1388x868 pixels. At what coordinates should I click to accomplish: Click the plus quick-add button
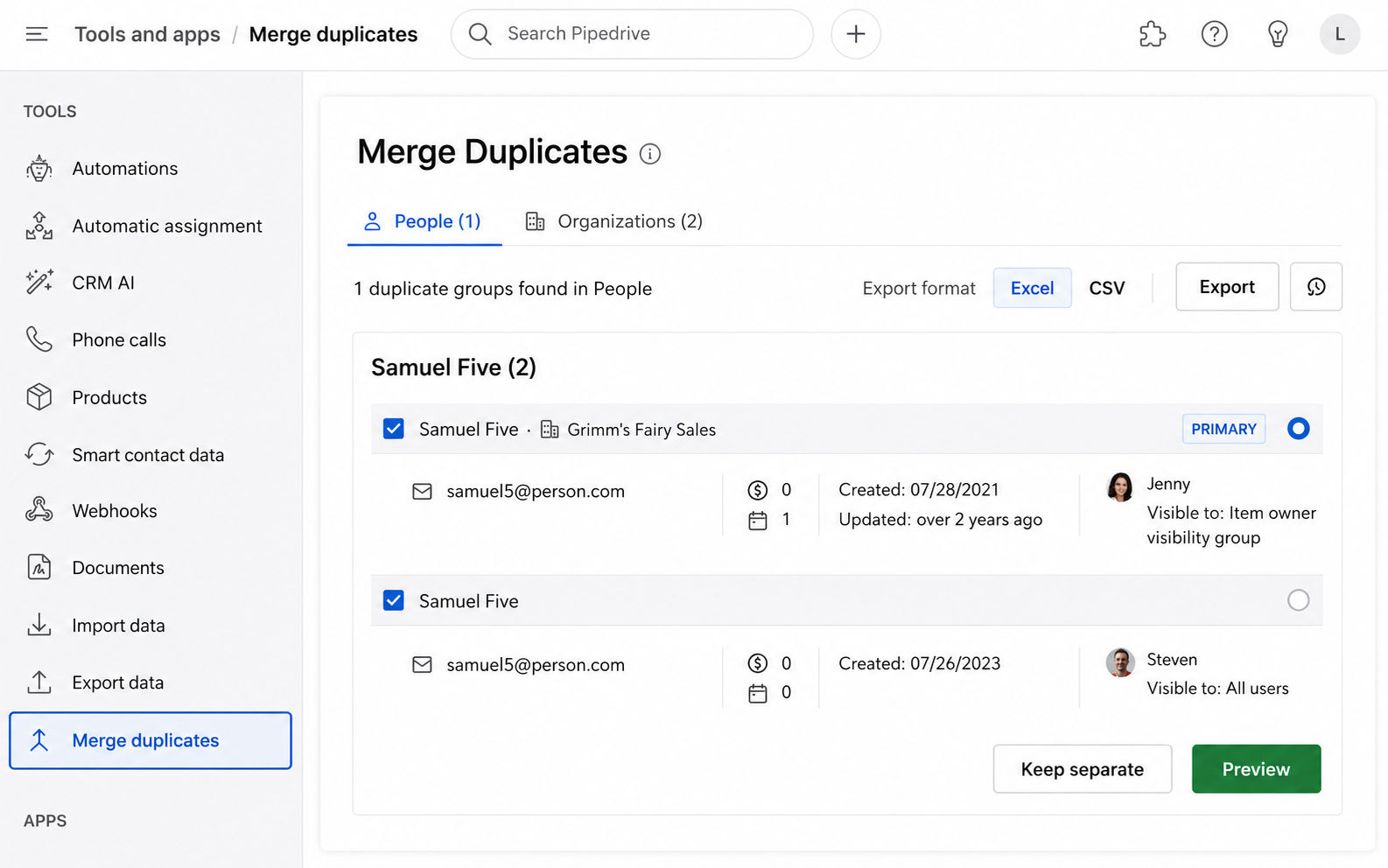[856, 34]
